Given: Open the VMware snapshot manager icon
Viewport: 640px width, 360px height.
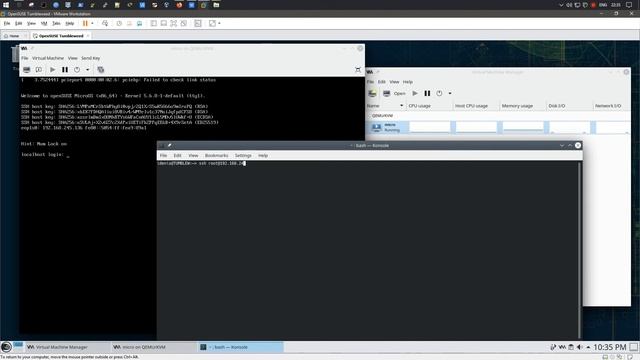Looking at the screenshot, I should point(140,23).
